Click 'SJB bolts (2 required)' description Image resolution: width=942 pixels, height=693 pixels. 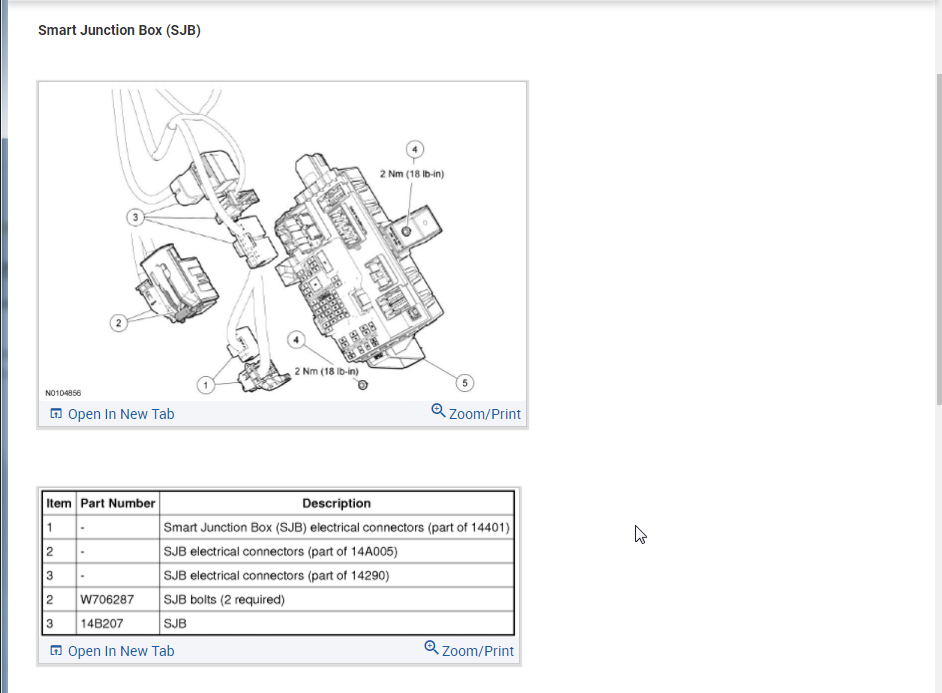tap(224, 599)
